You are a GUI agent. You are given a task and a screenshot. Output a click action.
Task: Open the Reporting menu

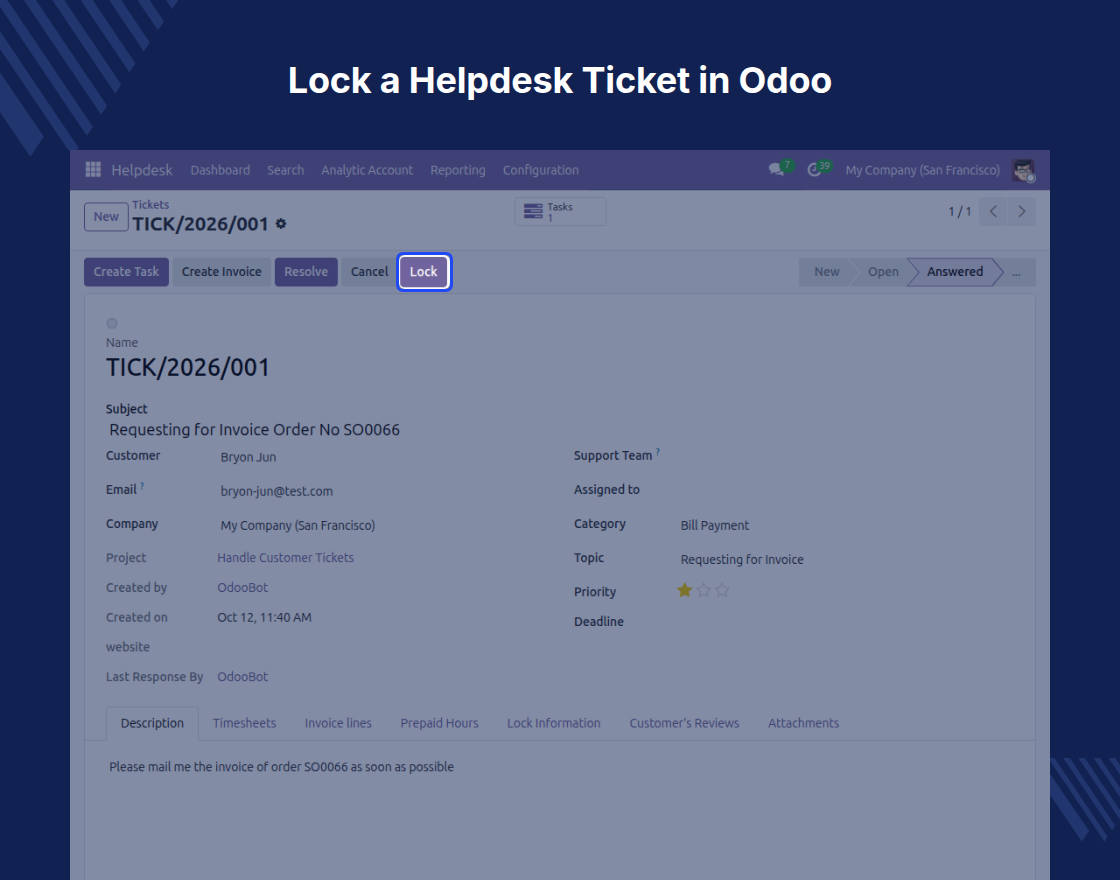(458, 170)
